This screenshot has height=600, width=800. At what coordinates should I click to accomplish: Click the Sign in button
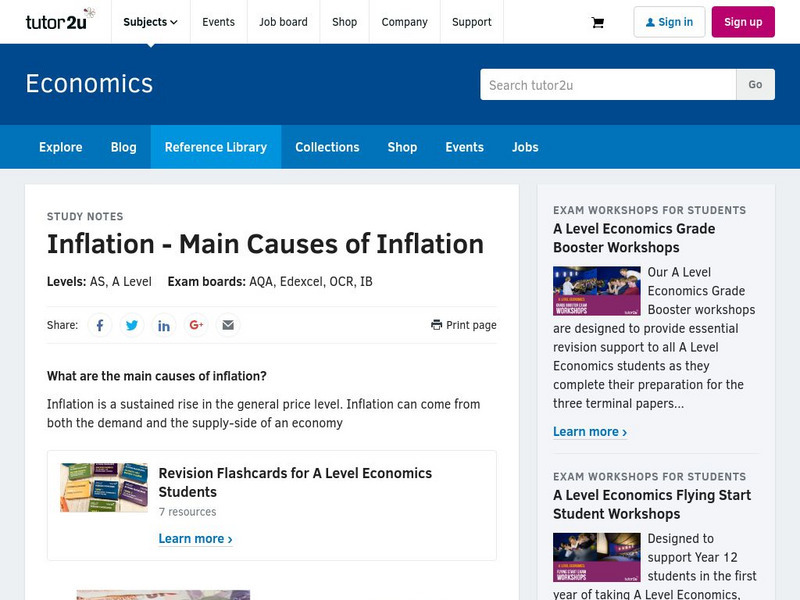point(669,22)
